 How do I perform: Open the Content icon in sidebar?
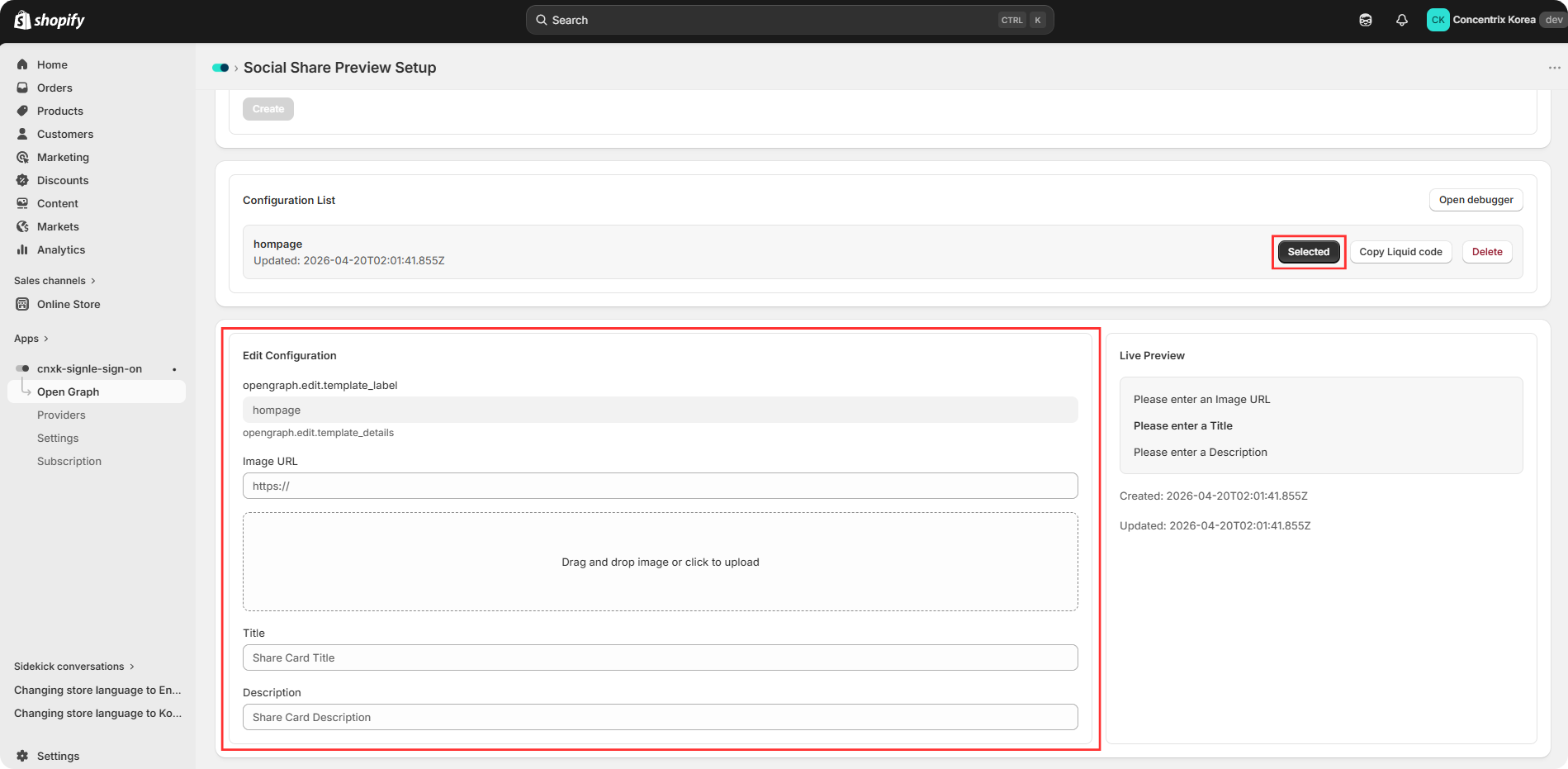(22, 203)
